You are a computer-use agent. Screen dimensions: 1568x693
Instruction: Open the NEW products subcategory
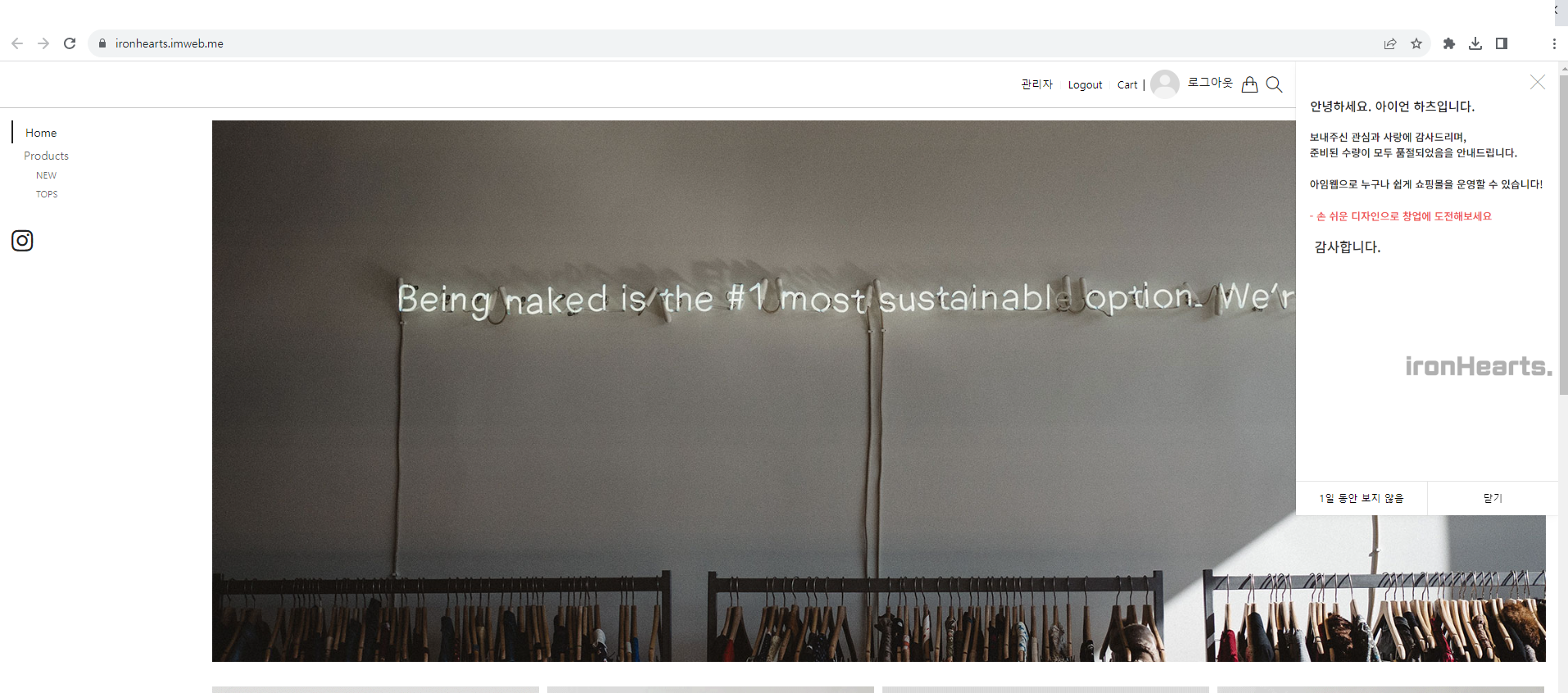pos(47,175)
